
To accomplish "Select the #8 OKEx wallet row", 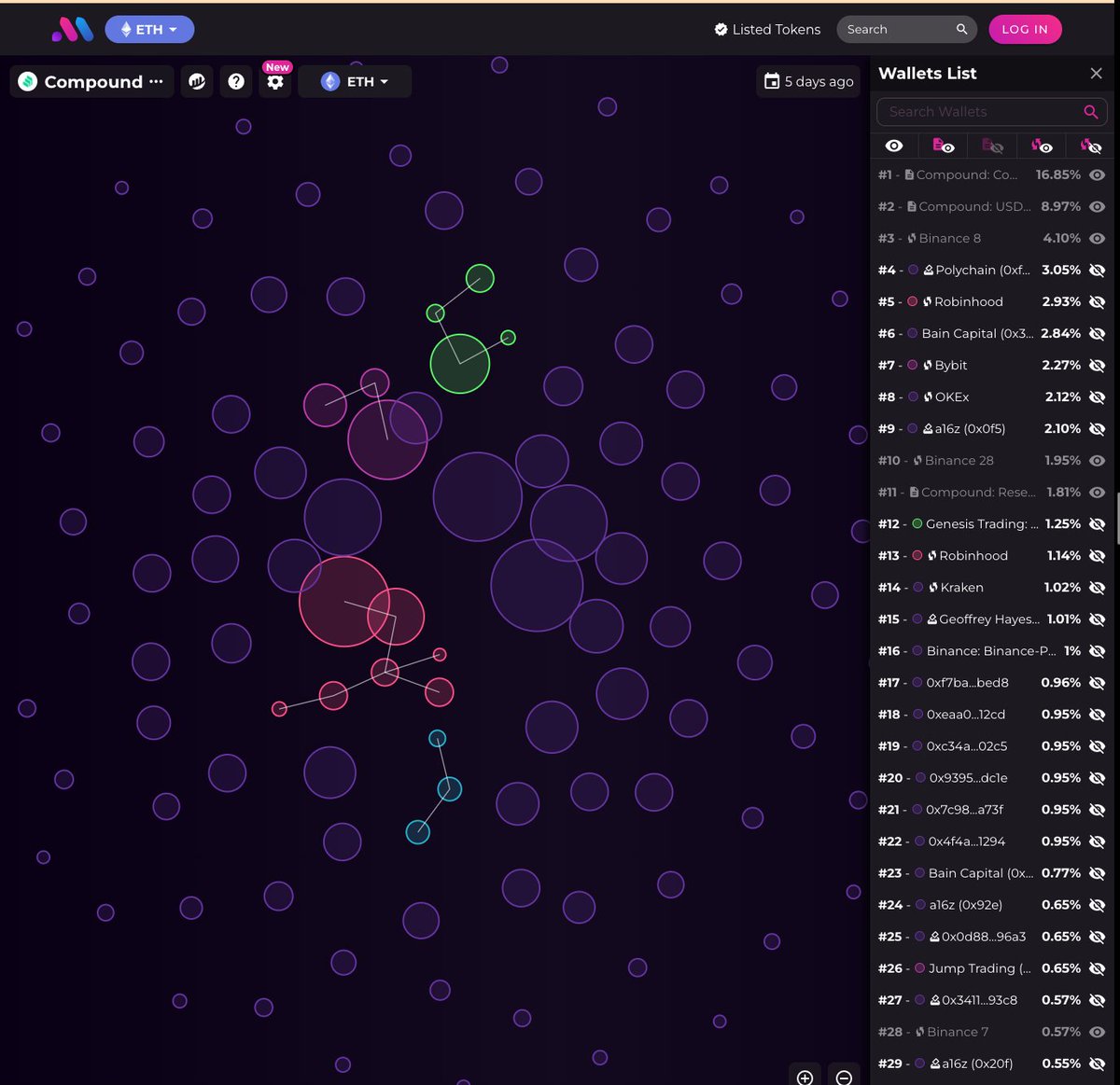I will [991, 396].
